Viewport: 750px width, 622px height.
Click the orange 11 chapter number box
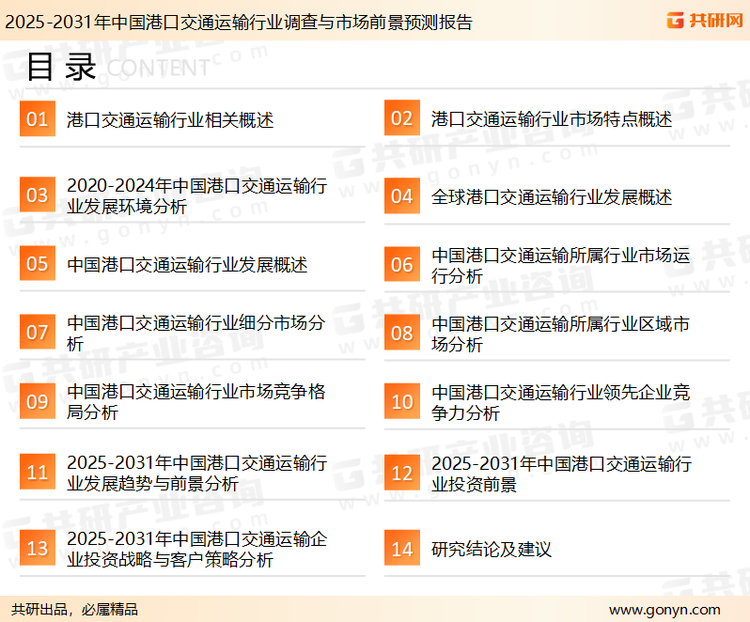pyautogui.click(x=37, y=472)
